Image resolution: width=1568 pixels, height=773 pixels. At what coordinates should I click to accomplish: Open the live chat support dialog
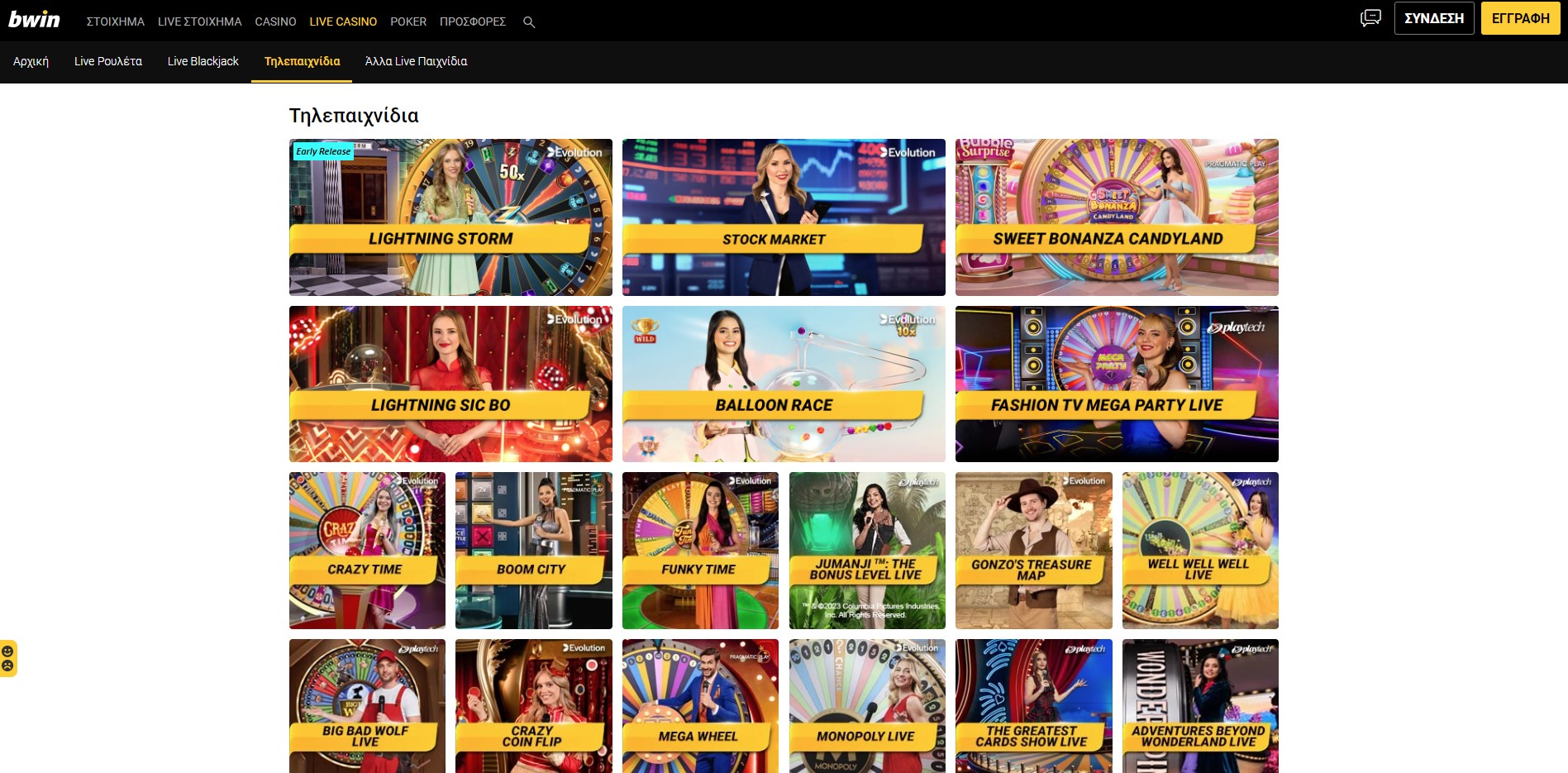[x=1370, y=17]
